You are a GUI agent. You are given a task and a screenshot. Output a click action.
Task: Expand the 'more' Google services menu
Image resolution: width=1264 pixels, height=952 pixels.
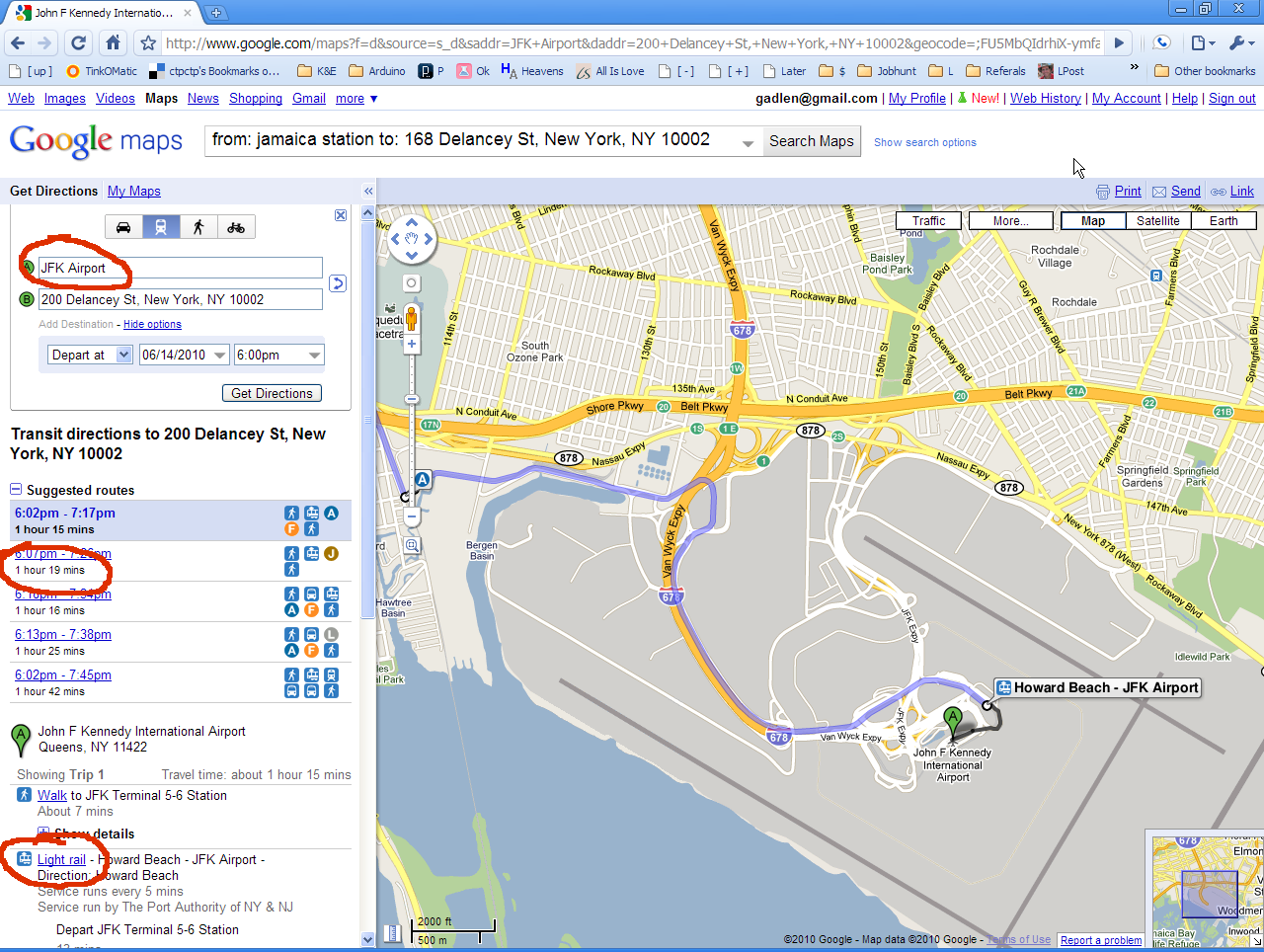356,99
